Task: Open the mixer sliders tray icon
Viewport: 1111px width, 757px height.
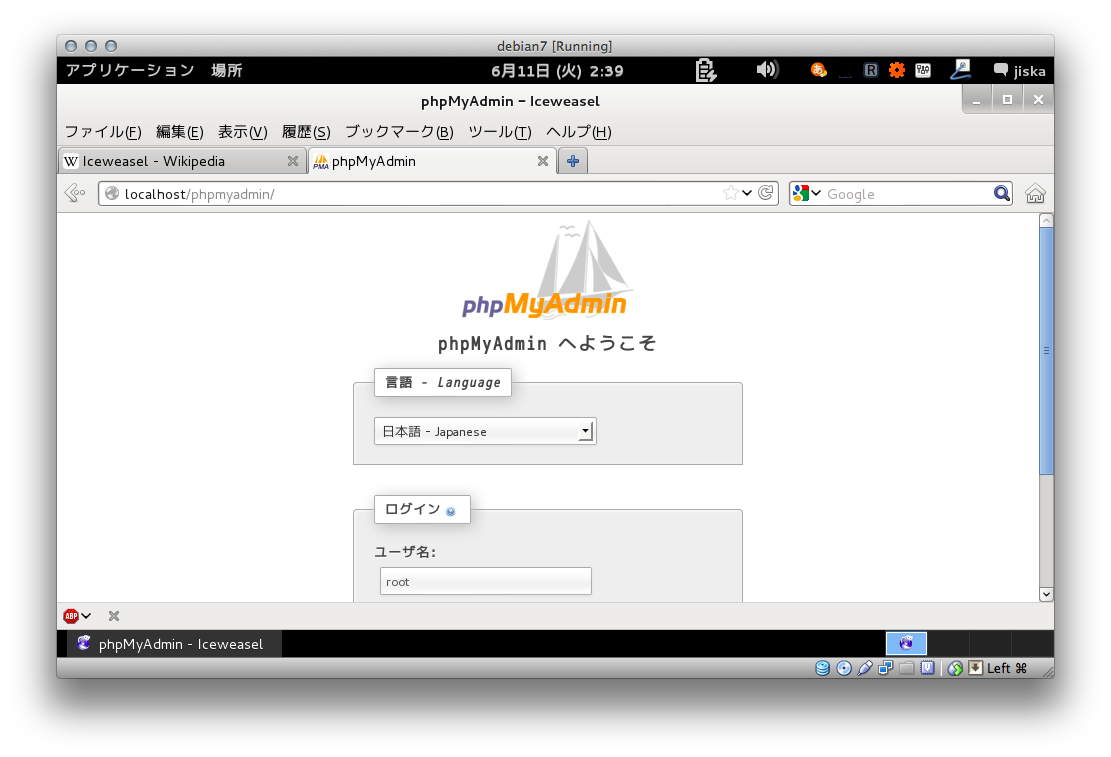Action: pyautogui.click(x=923, y=70)
